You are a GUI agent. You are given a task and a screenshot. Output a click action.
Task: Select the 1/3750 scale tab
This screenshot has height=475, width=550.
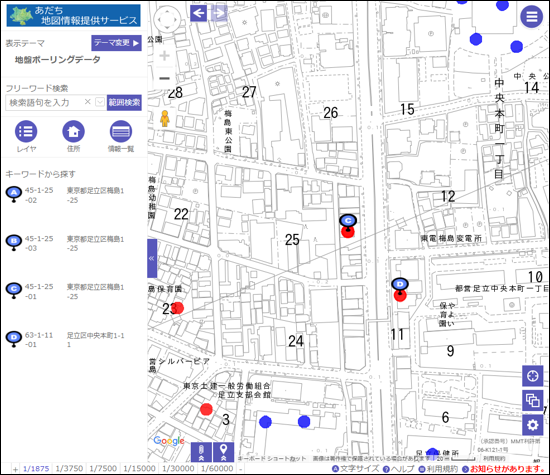pyautogui.click(x=69, y=468)
